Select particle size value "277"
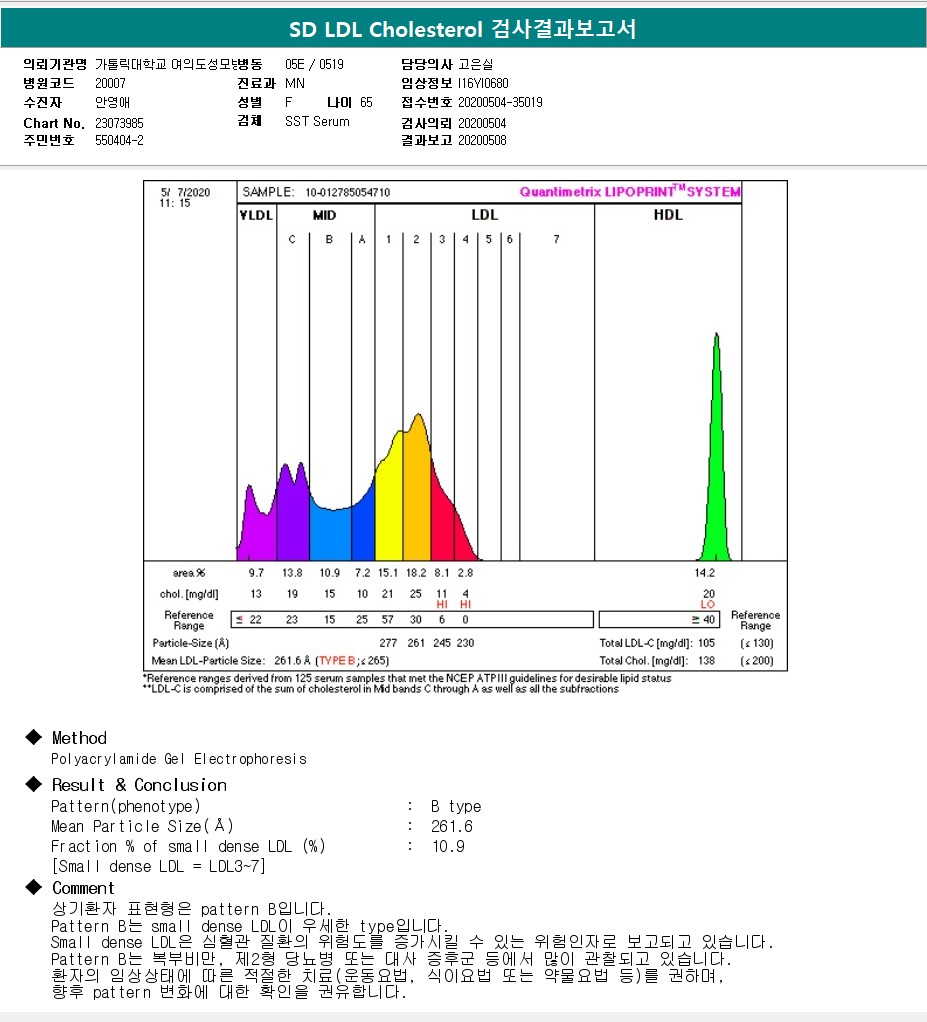 coord(388,643)
